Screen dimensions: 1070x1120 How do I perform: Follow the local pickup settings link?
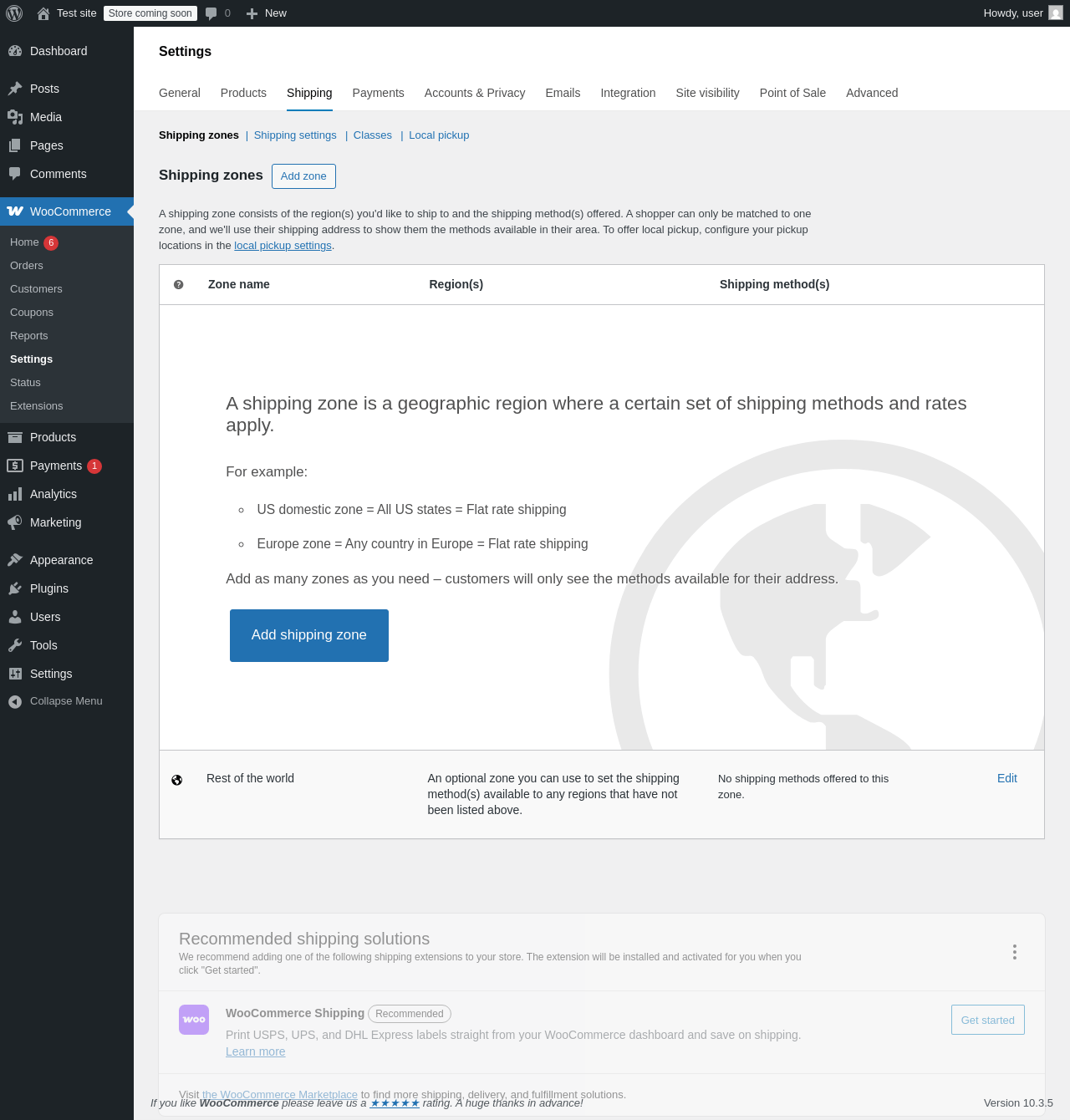click(x=283, y=246)
